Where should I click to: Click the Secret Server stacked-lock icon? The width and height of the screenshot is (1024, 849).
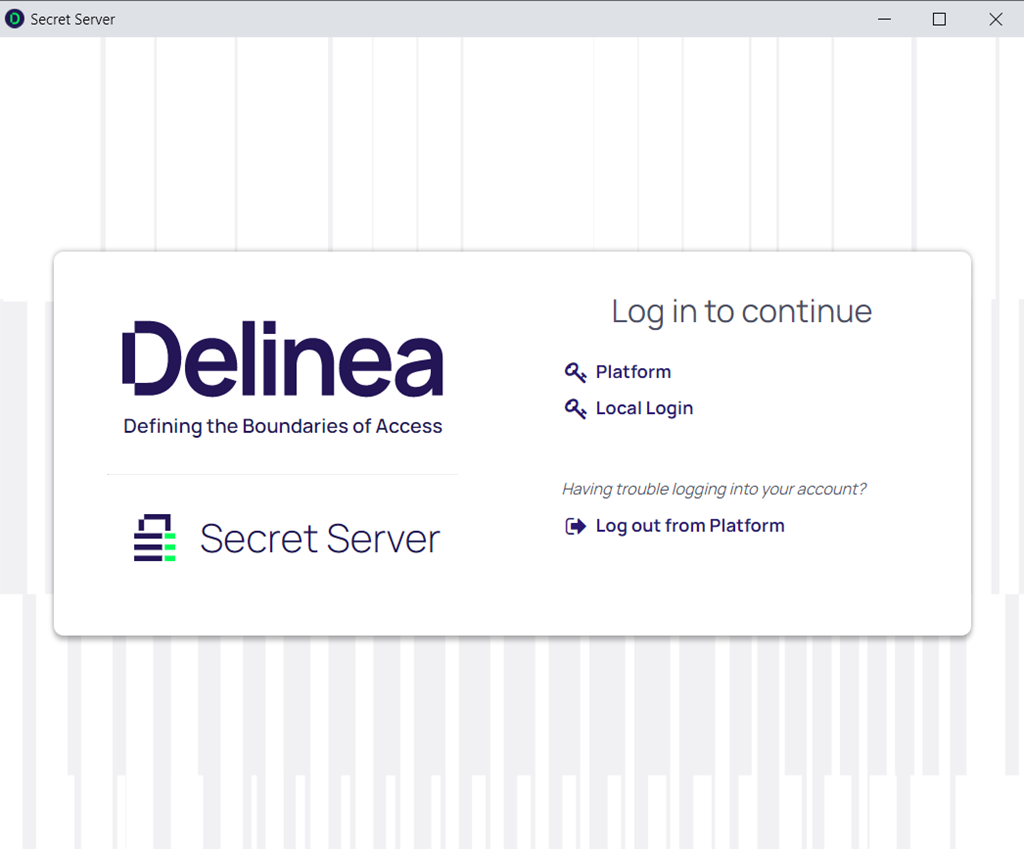[155, 538]
